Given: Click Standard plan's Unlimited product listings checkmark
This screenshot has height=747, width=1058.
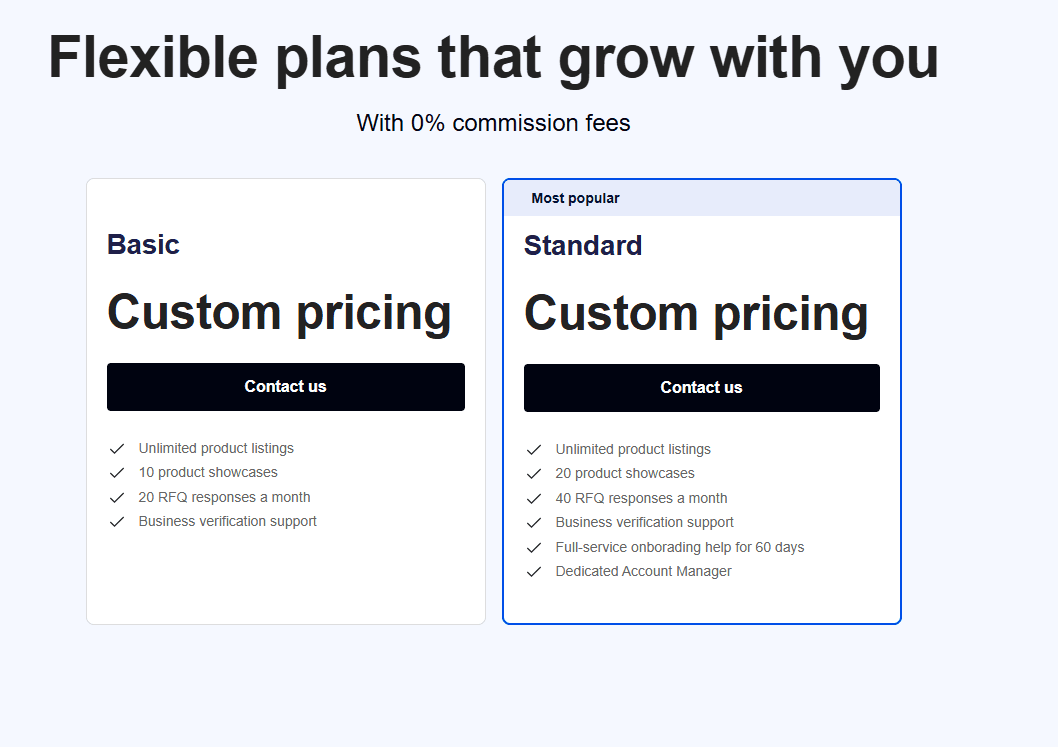Looking at the screenshot, I should 534,449.
